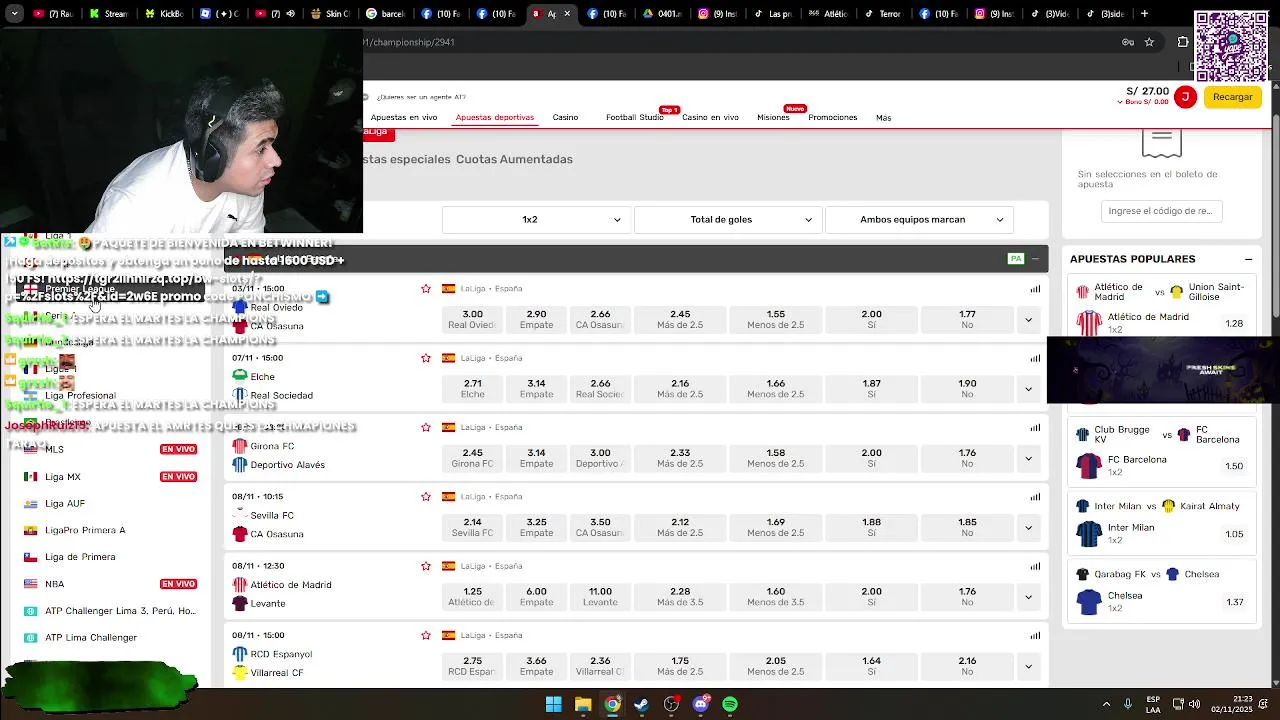Bookmark this page with browser star icon
The image size is (1280, 720).
point(1149,42)
